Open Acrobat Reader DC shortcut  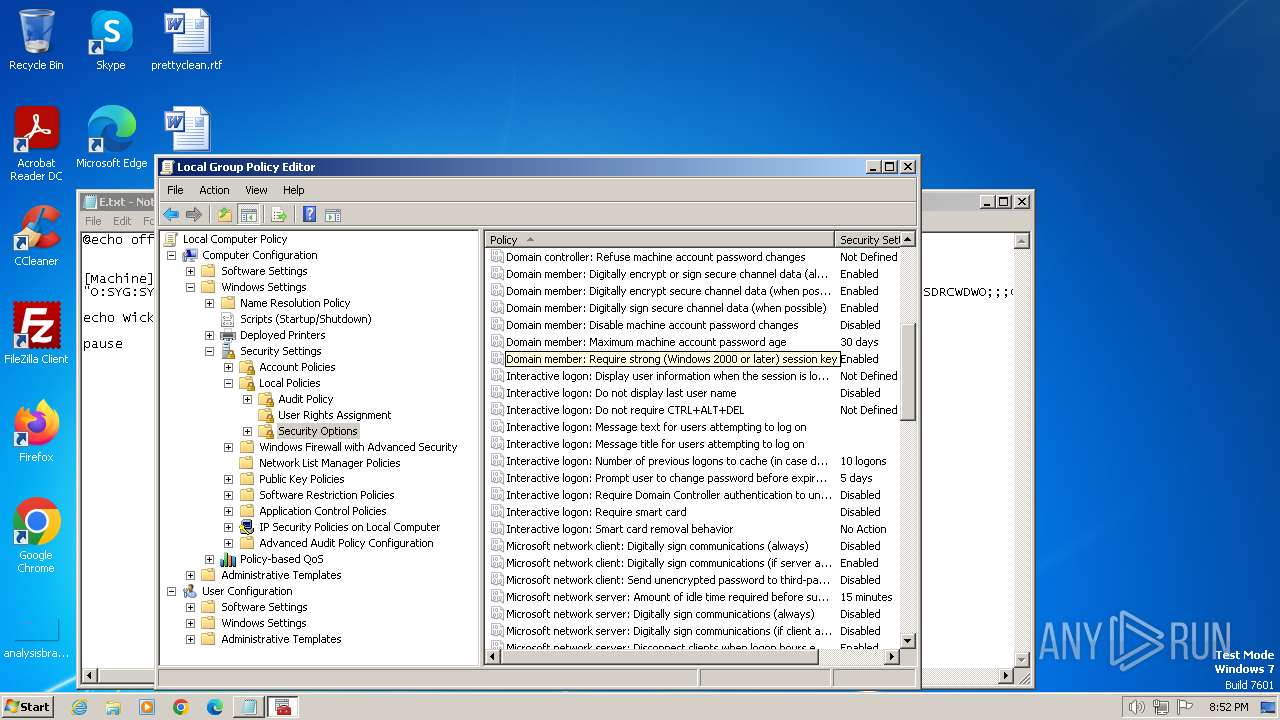click(36, 144)
